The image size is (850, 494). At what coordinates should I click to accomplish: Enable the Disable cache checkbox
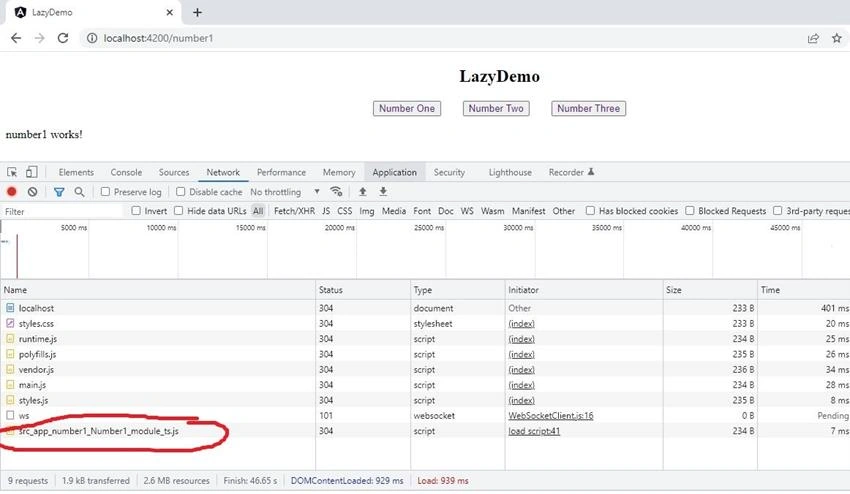tap(181, 191)
